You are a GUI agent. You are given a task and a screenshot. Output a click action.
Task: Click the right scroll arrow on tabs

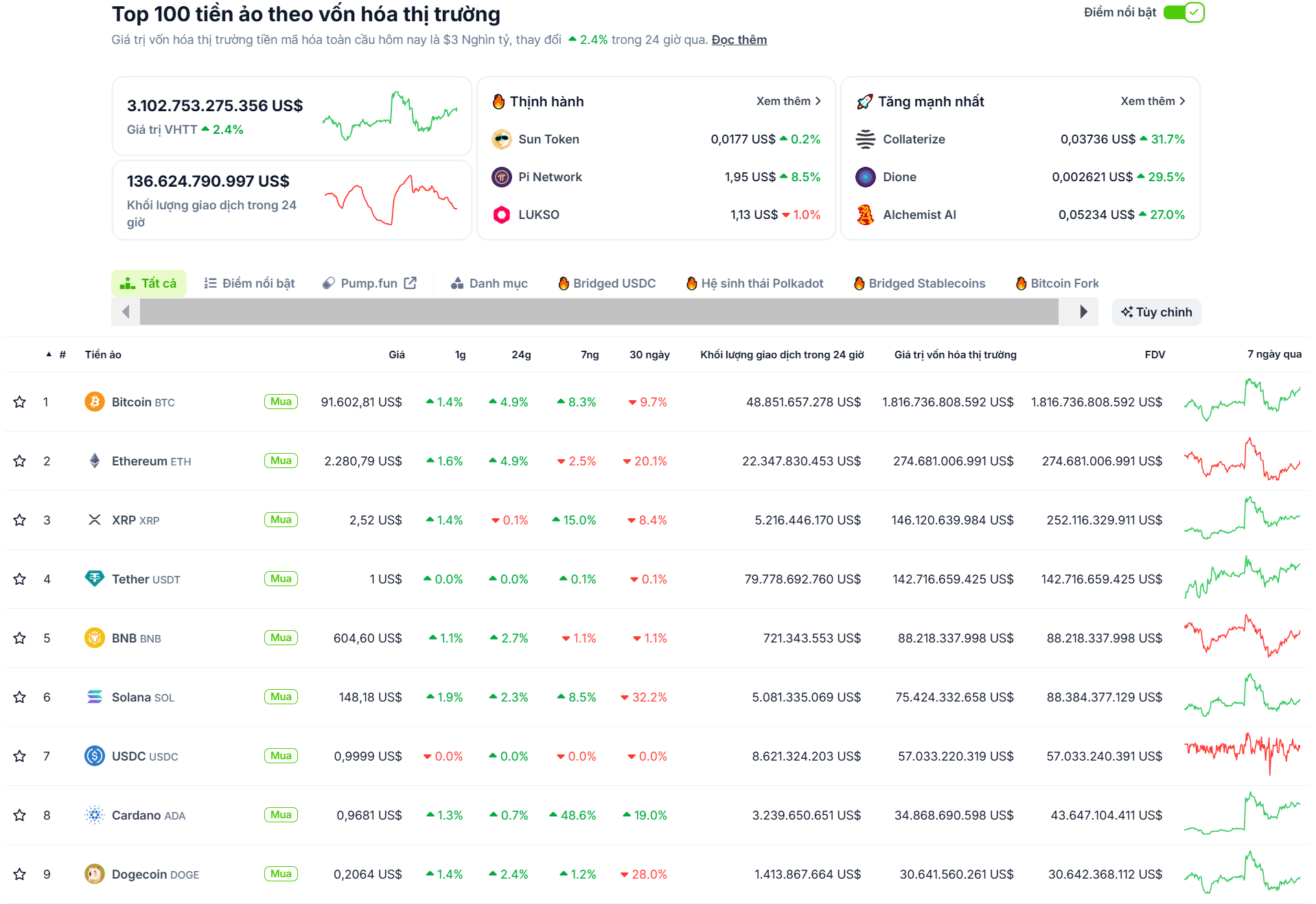click(1083, 312)
